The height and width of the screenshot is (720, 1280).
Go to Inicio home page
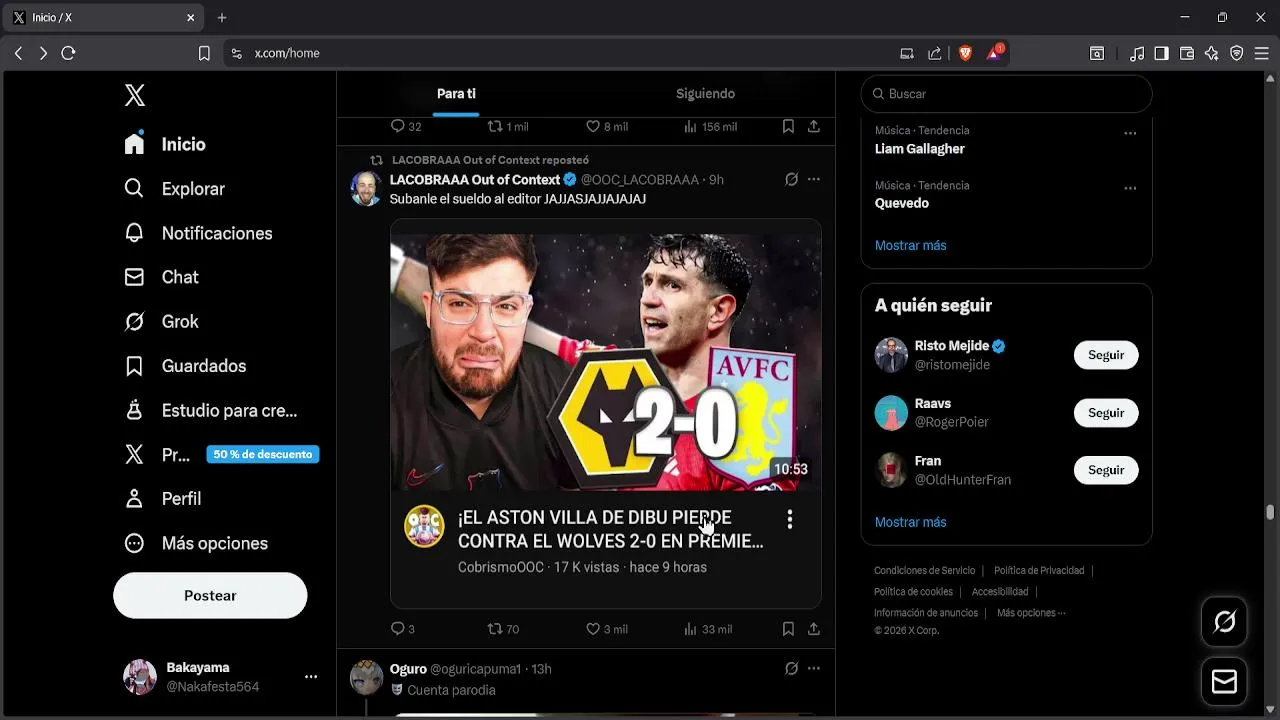click(x=165, y=144)
